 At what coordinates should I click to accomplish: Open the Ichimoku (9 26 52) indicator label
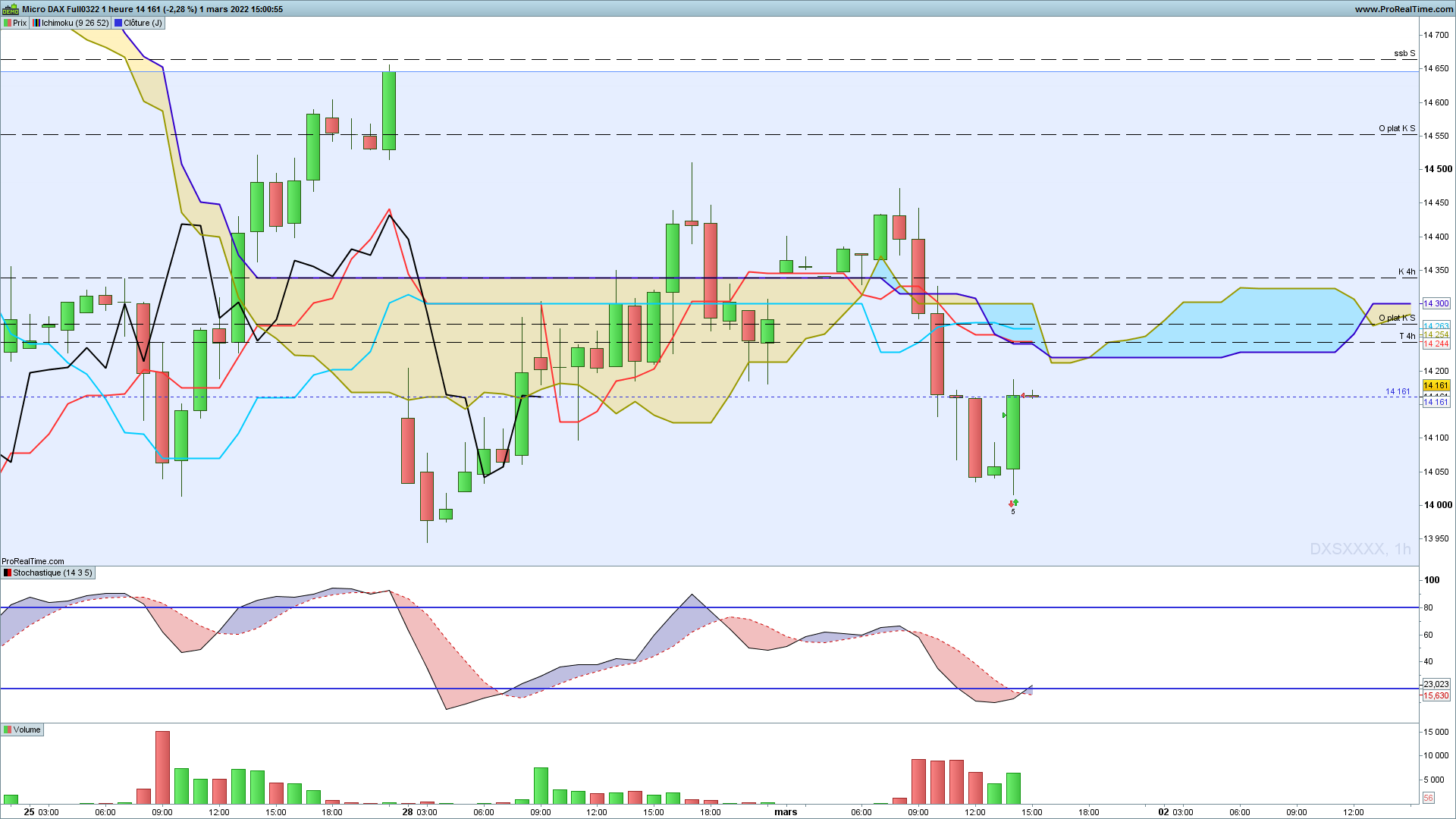[71, 23]
